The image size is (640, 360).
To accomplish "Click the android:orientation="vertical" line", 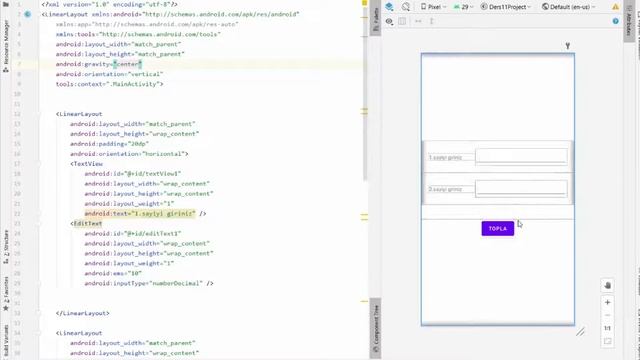I will 109,74.
